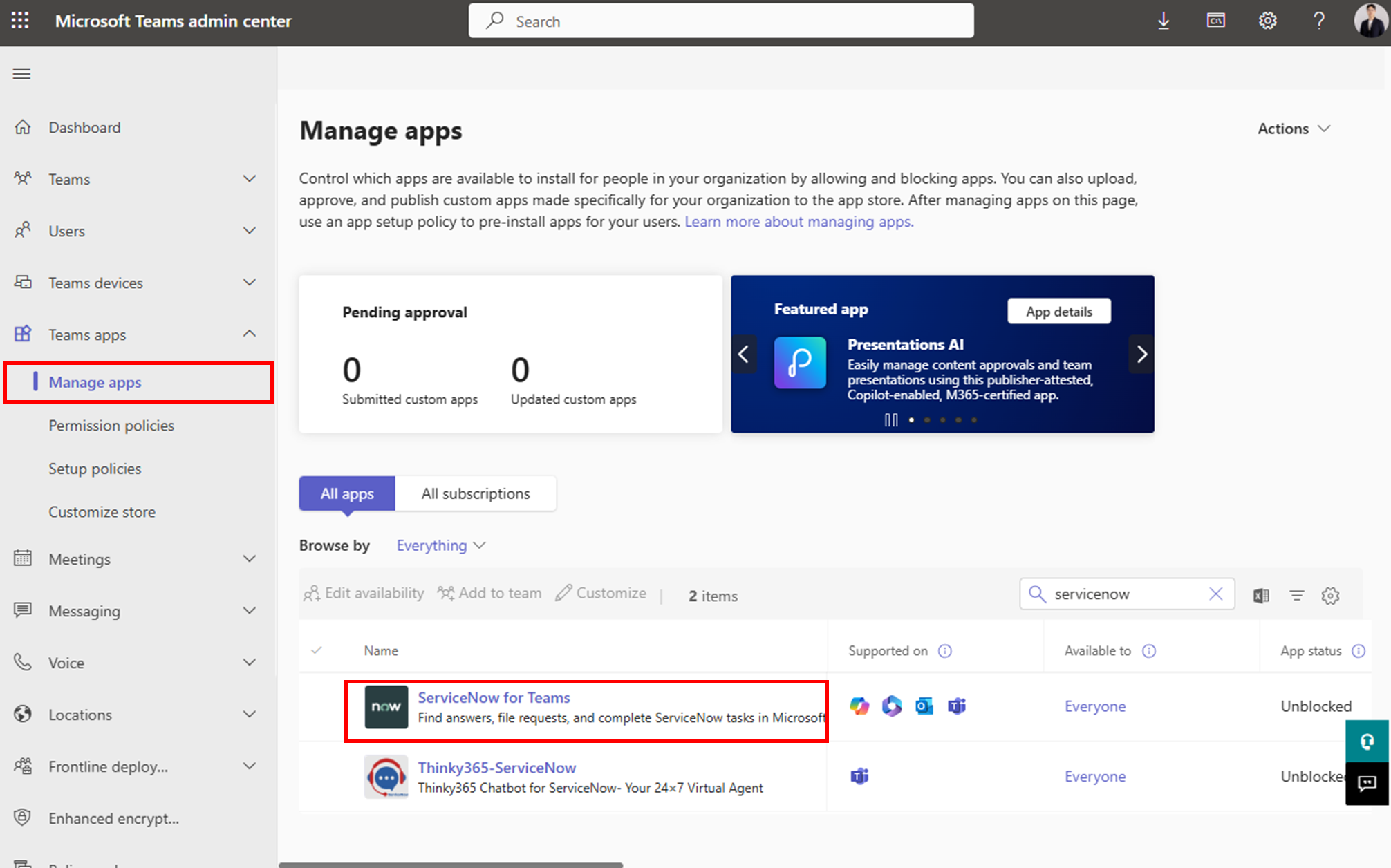Open column settings gear above App status
Image resolution: width=1391 pixels, height=868 pixels.
click(x=1329, y=594)
